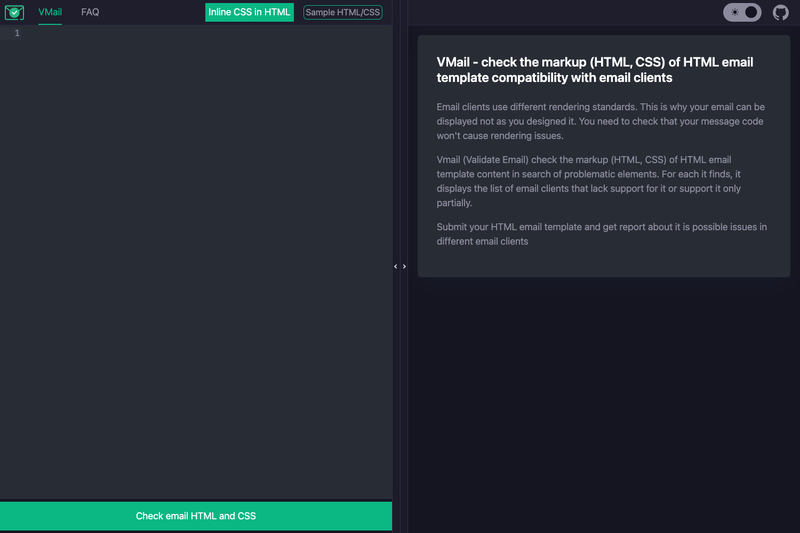Image resolution: width=800 pixels, height=533 pixels.
Task: Click the VMail heading in the info card
Action: coord(595,70)
